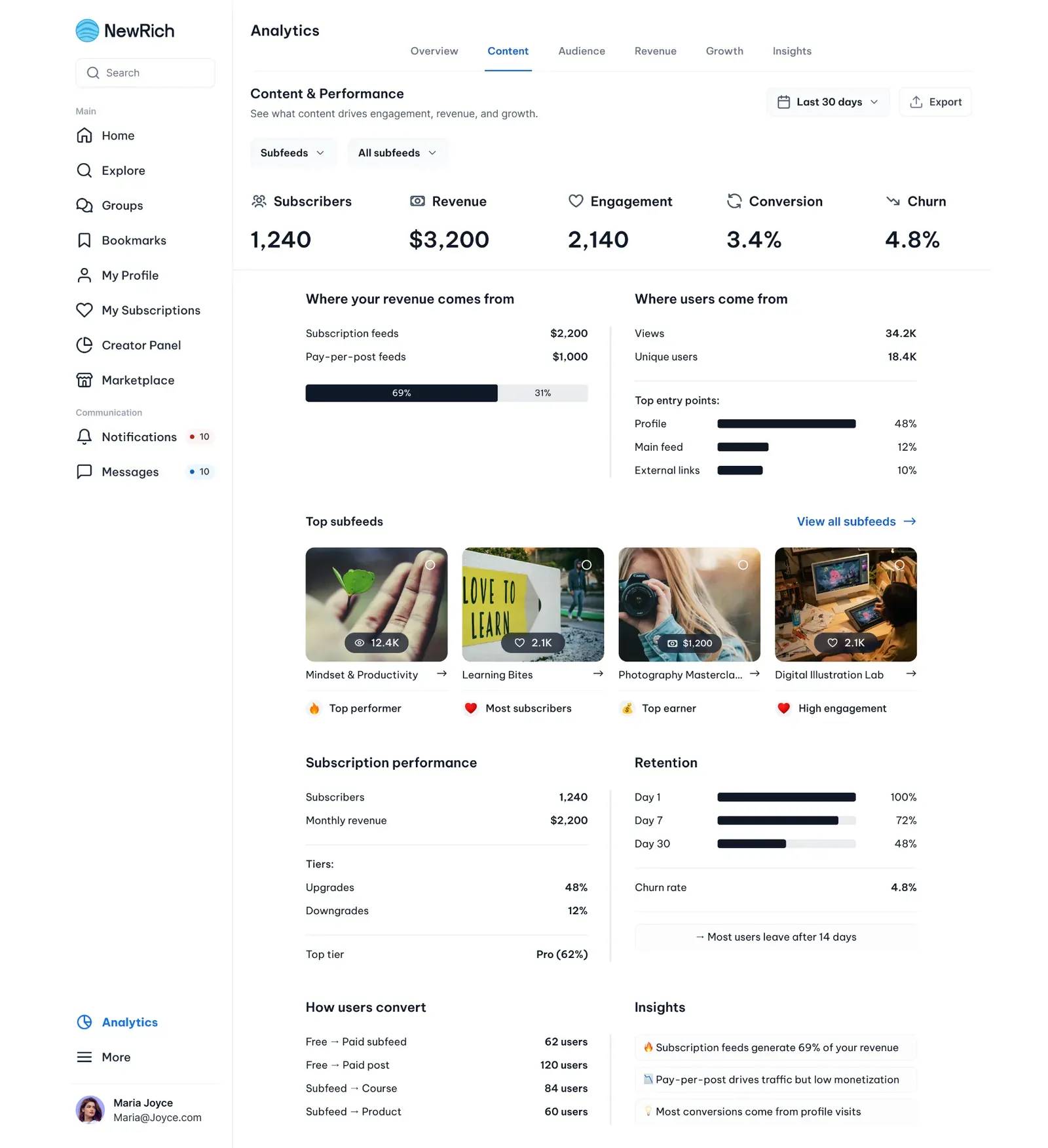Click the Creator Panel pie chart icon
Viewport: 1048px width, 1148px height.
click(84, 345)
